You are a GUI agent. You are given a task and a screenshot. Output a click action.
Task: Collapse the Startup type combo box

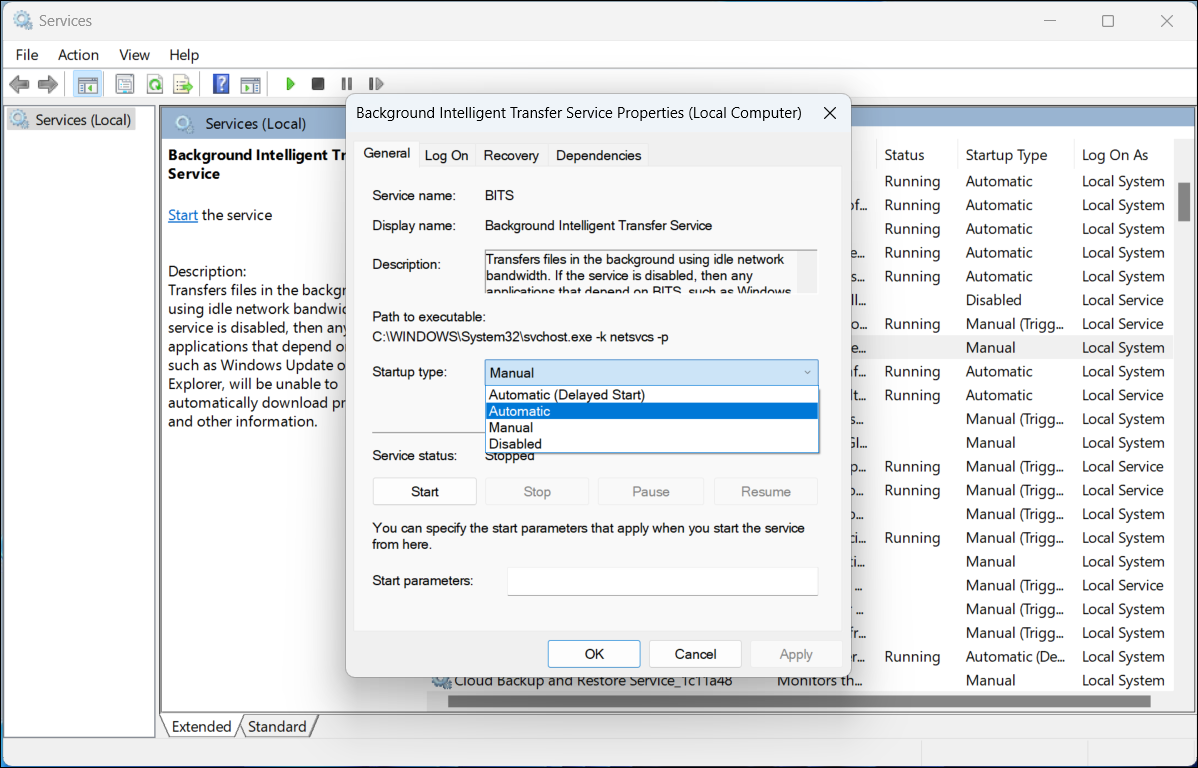click(651, 373)
